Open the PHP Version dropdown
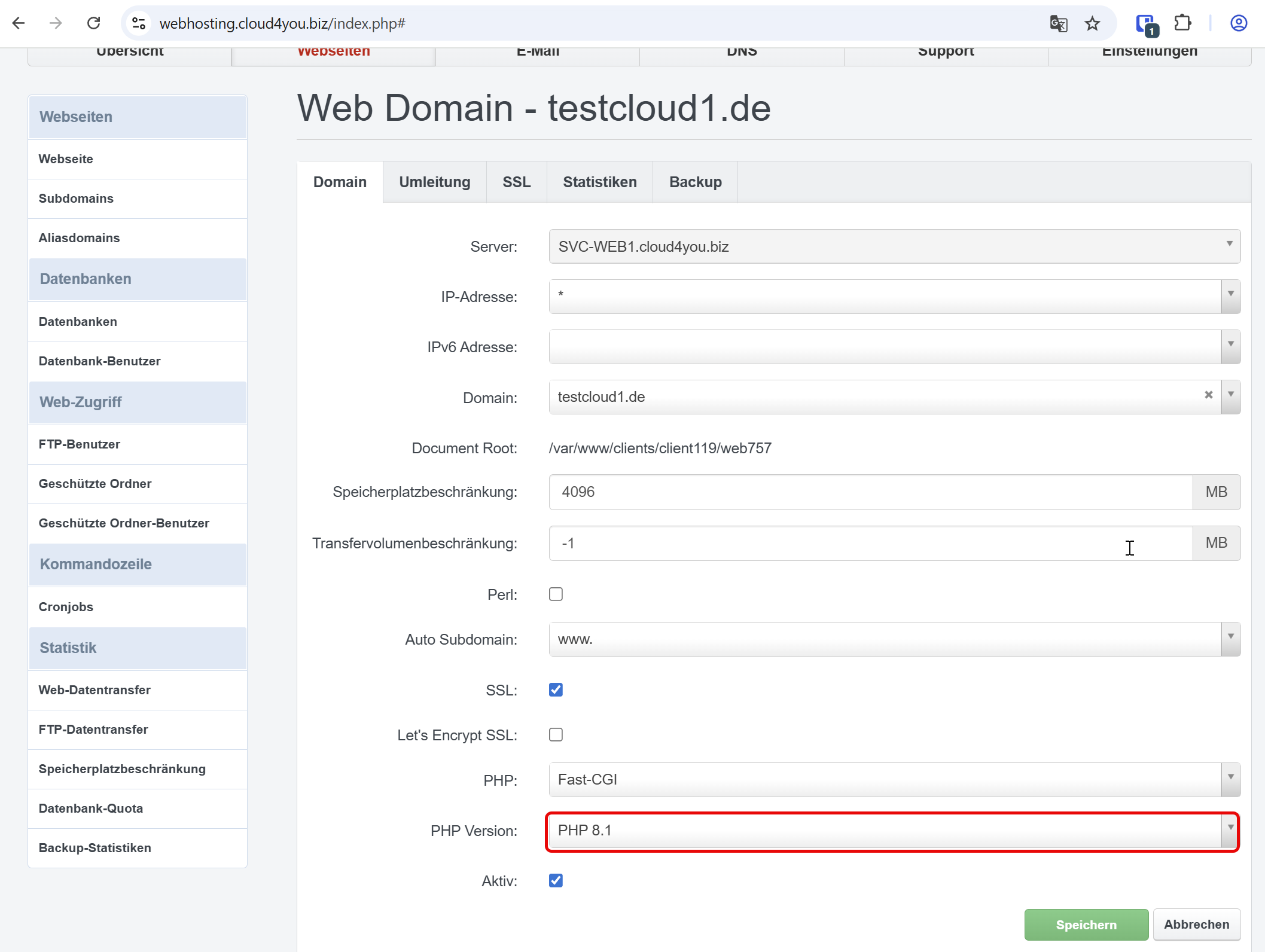This screenshot has height=952, width=1265. (x=891, y=831)
